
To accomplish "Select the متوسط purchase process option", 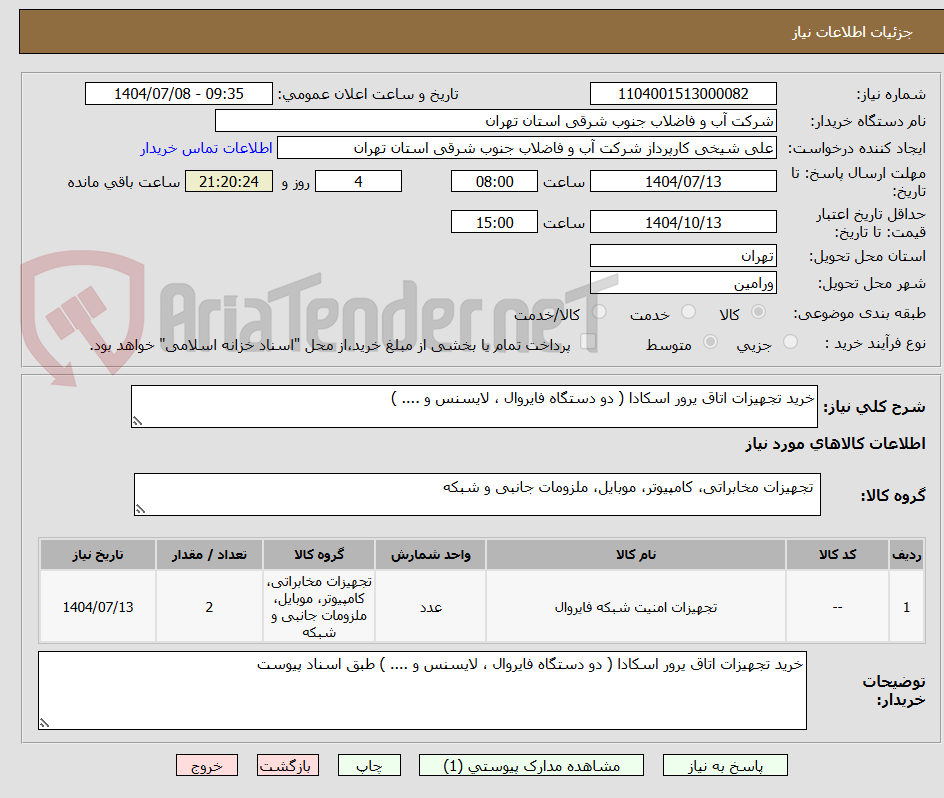I will point(710,342).
